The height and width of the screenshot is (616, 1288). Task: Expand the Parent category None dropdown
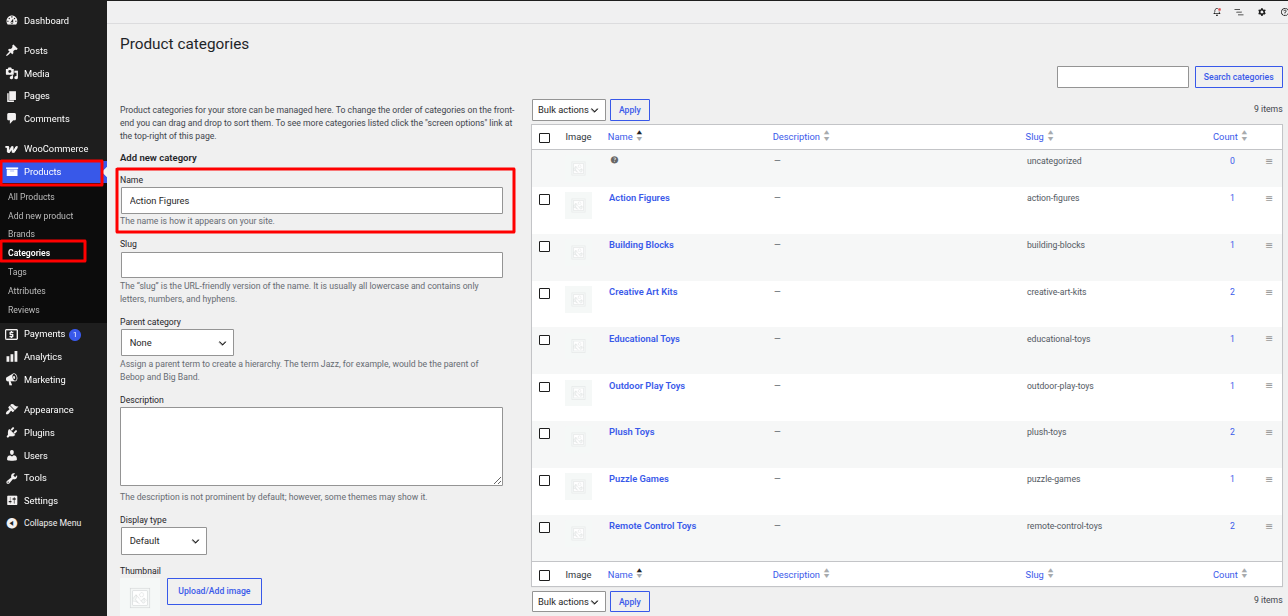pos(177,343)
